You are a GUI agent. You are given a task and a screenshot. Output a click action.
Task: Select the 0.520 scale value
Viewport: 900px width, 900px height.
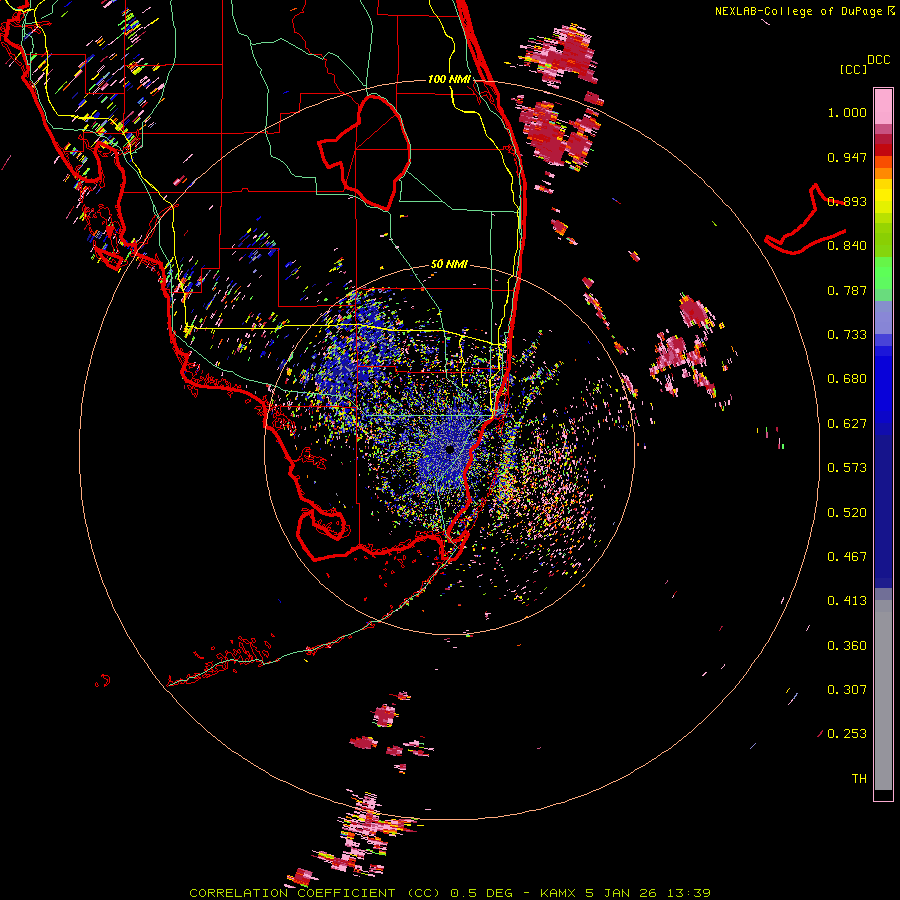[847, 513]
